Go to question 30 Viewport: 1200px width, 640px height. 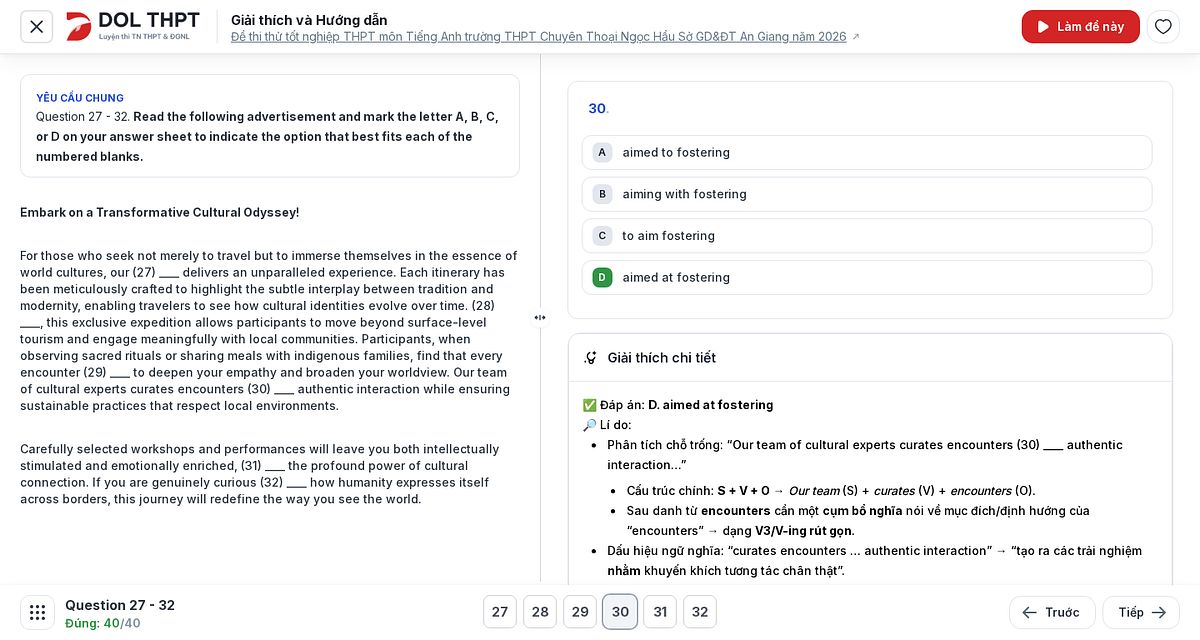point(620,612)
